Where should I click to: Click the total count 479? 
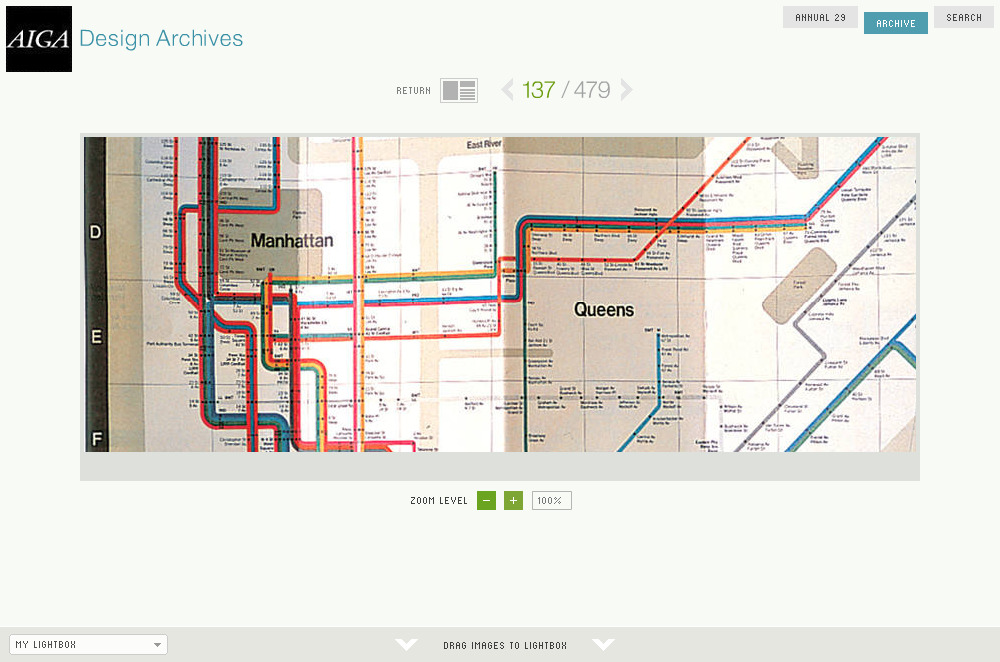592,90
